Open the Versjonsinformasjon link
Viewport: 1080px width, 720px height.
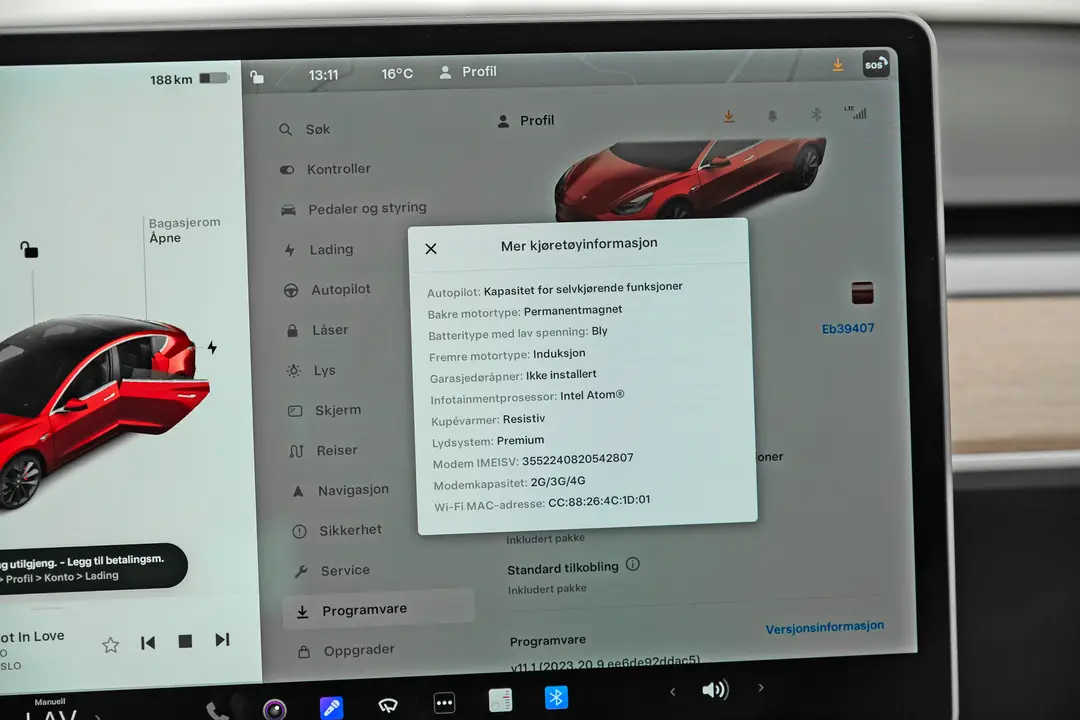[824, 627]
